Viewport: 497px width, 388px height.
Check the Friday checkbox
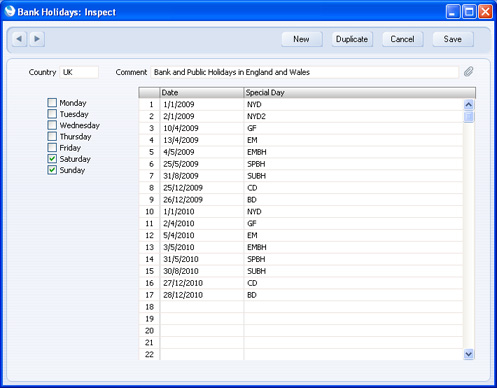[52, 147]
